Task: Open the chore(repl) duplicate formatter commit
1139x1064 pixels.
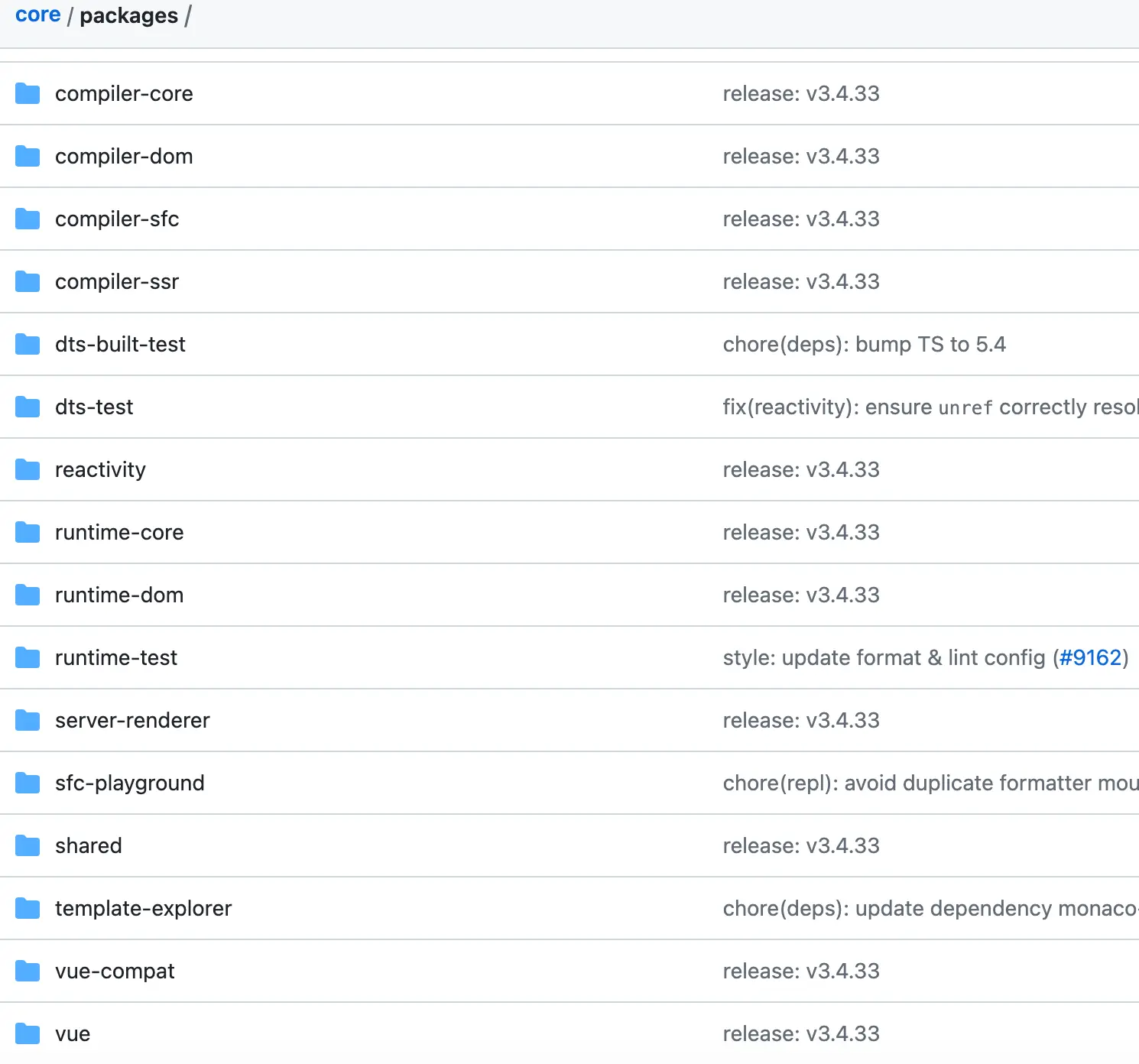Action: pyautogui.click(x=931, y=783)
